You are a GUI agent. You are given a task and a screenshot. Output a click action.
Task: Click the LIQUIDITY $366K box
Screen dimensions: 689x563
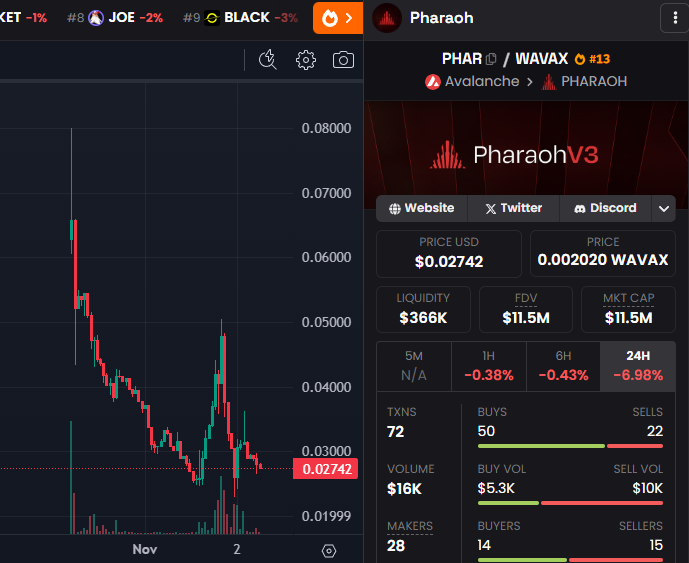[423, 309]
